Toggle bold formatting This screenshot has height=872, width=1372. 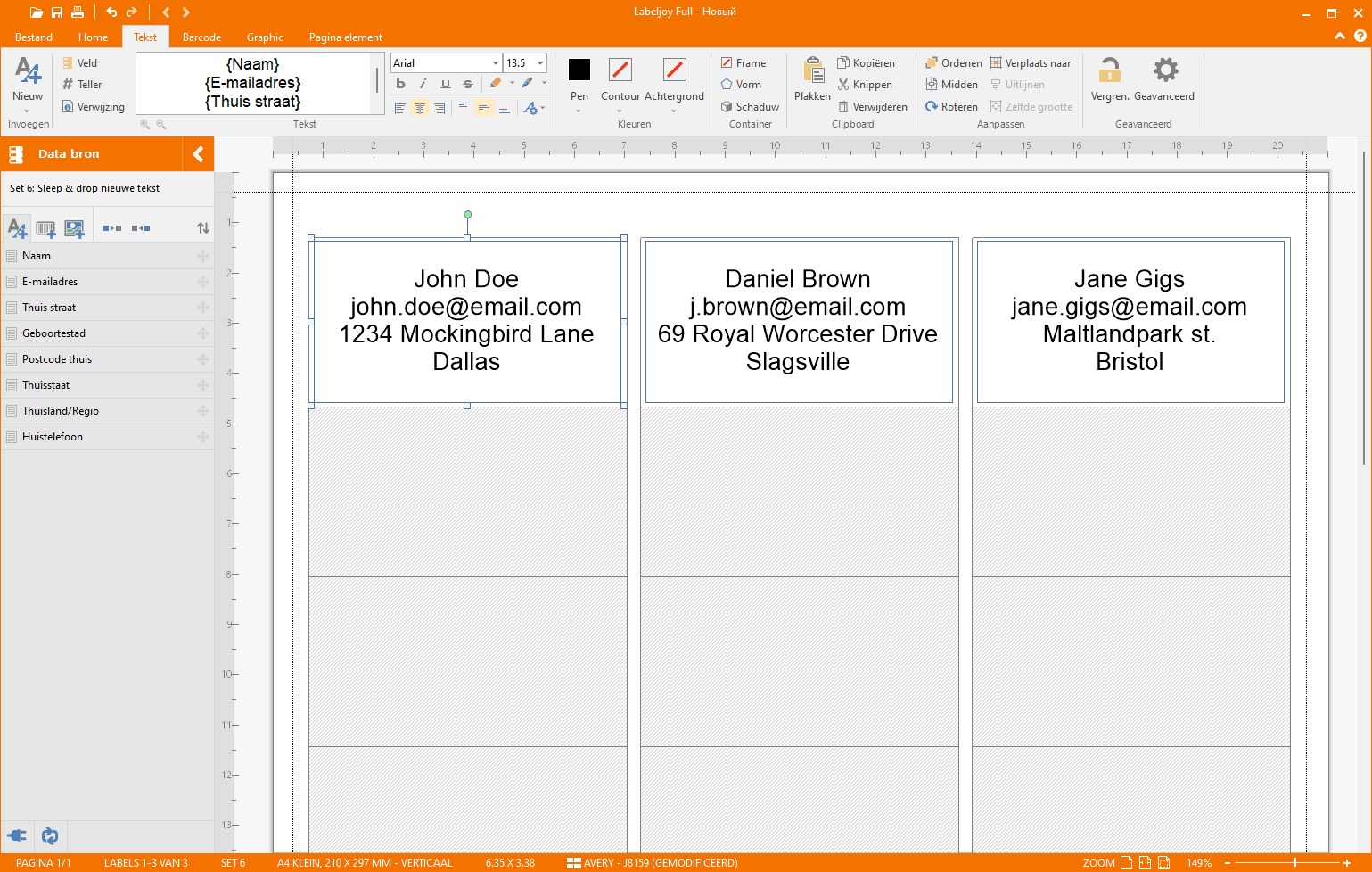coord(400,84)
